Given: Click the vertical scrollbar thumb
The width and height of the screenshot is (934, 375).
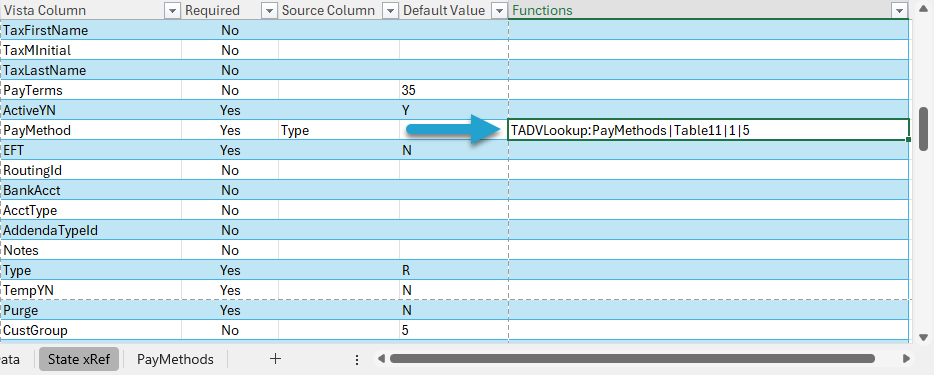Looking at the screenshot, I should click(x=924, y=129).
